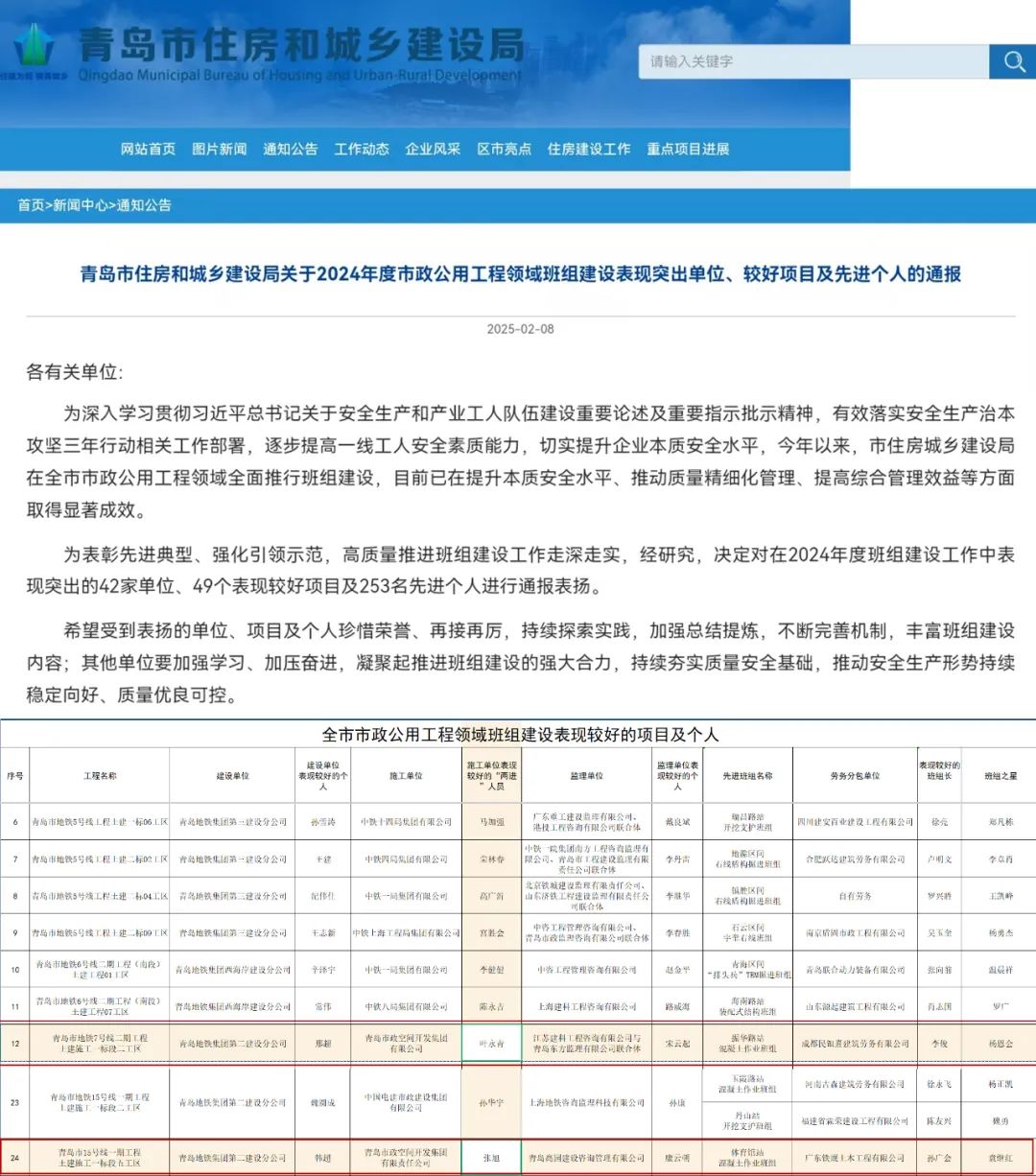Click the blue article headline about 2024年度
Screen dimensions: 1036x1176
[x=520, y=274]
